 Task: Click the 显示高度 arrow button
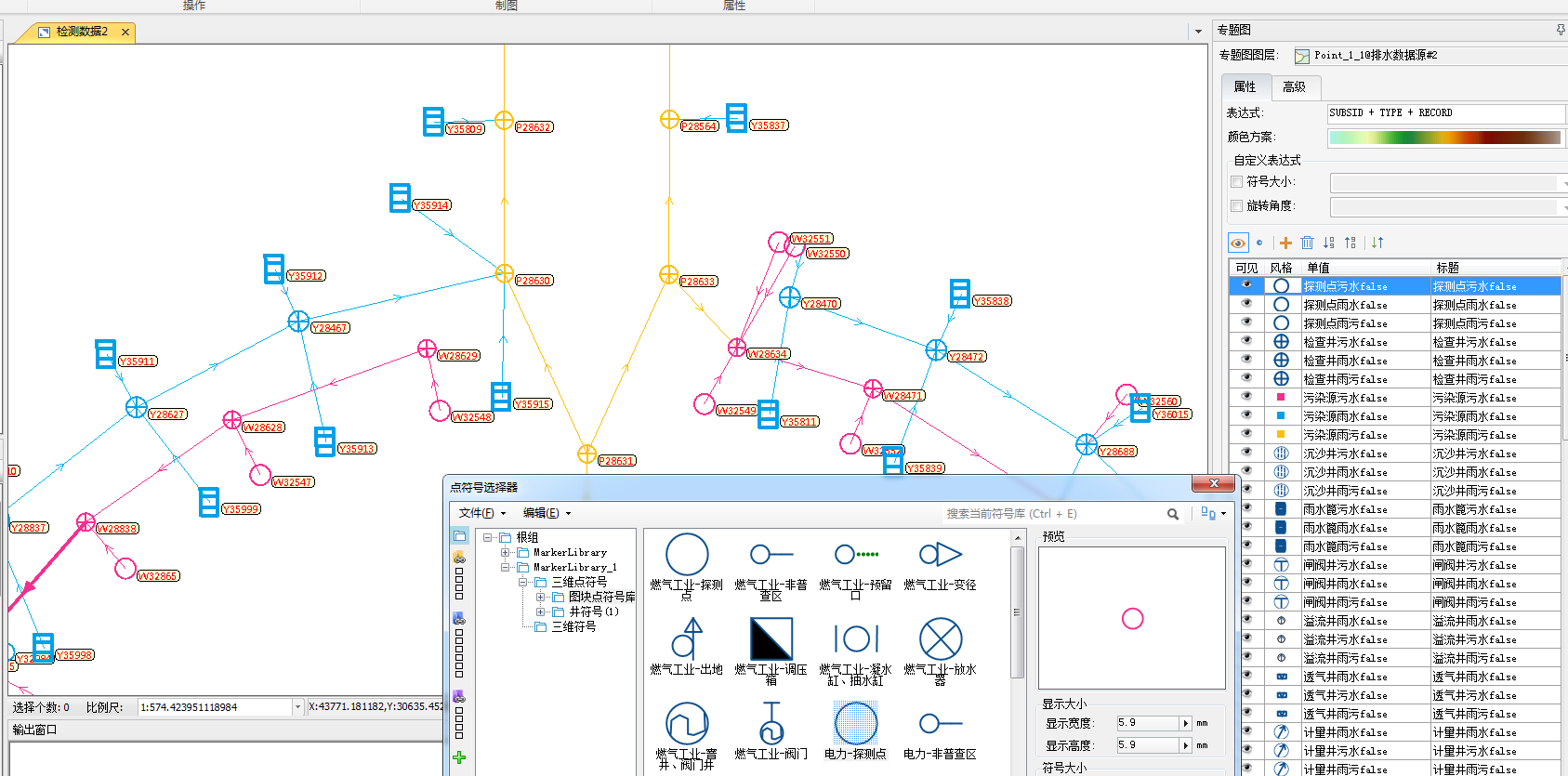(x=1185, y=745)
